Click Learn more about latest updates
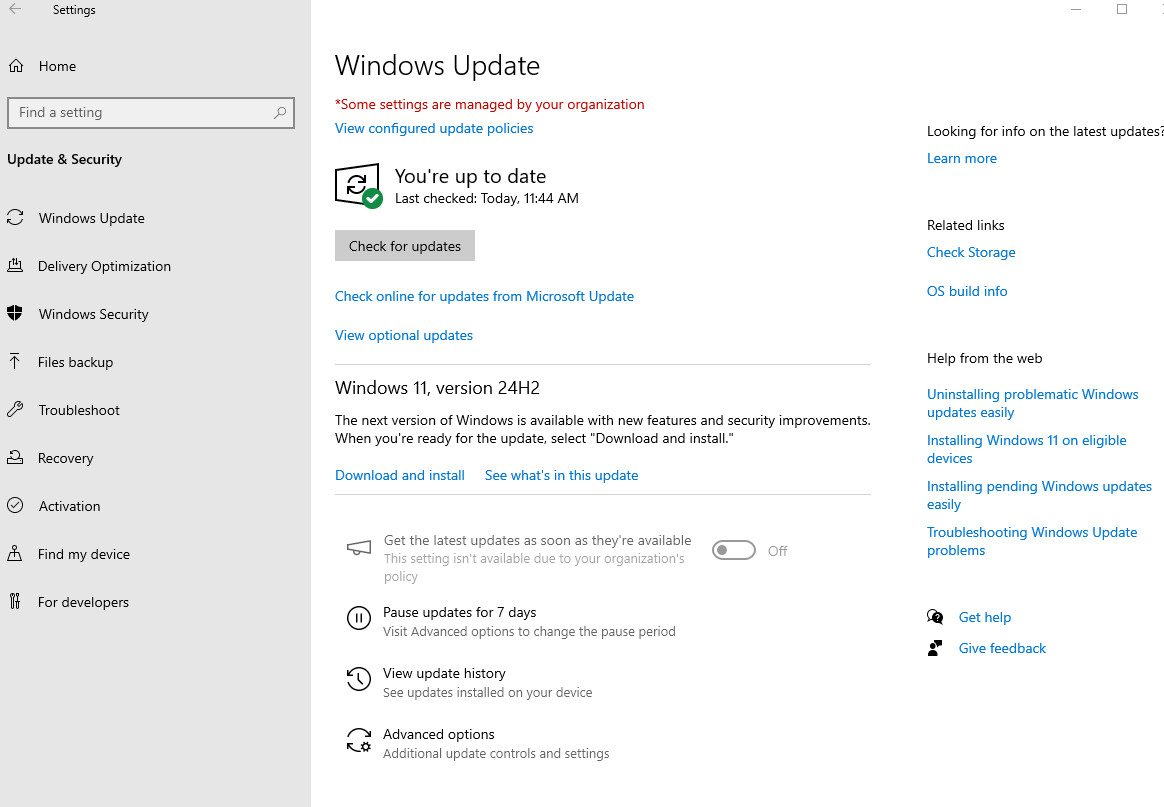The width and height of the screenshot is (1164, 807). pos(961,158)
